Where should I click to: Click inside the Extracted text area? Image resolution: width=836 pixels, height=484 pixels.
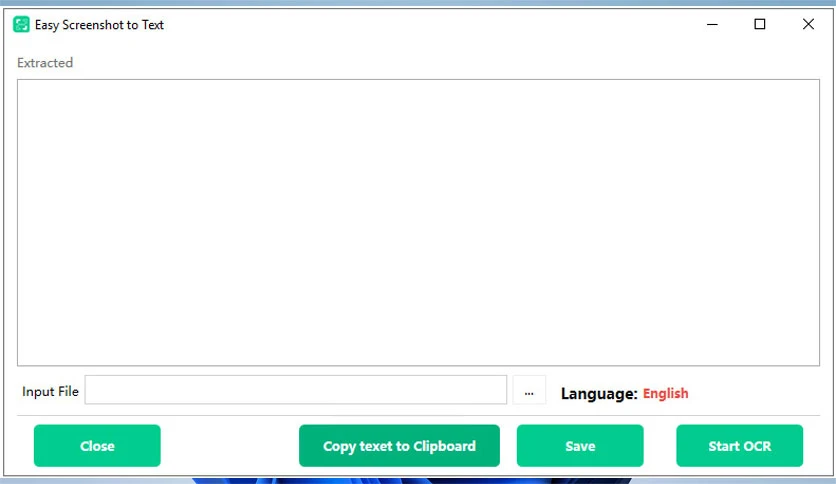tap(419, 223)
